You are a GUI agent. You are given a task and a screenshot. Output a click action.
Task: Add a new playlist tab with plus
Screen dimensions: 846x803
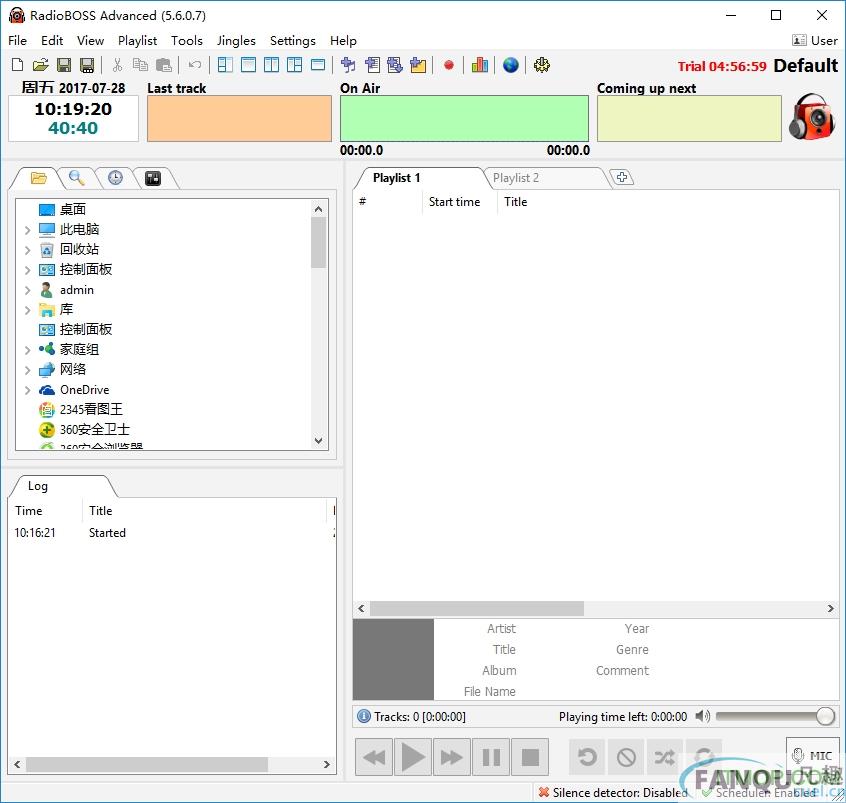pos(622,178)
